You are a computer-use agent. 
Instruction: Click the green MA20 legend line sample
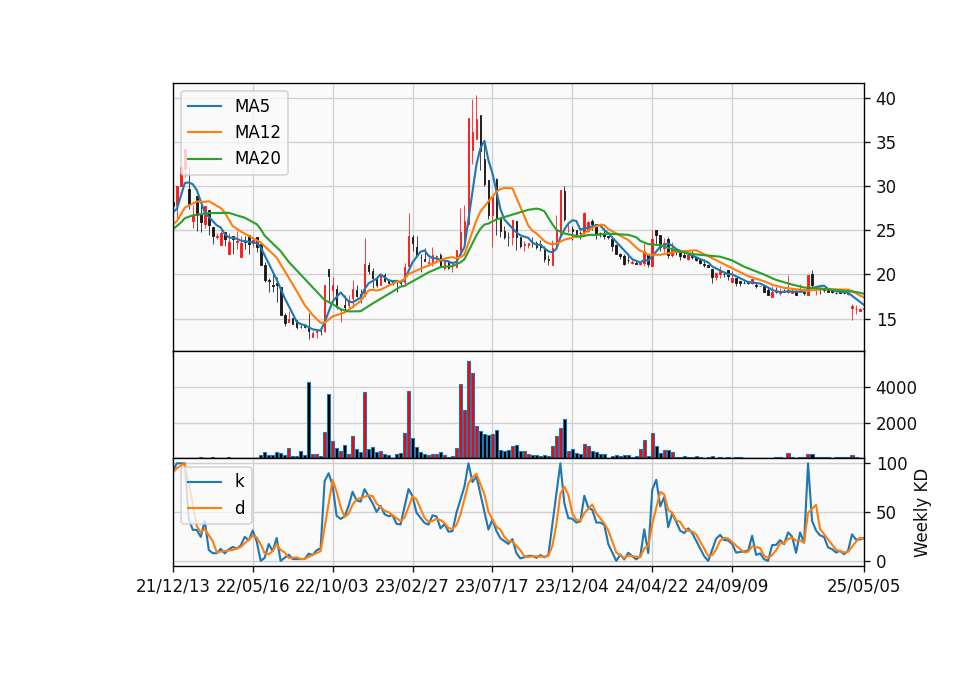[x=204, y=158]
